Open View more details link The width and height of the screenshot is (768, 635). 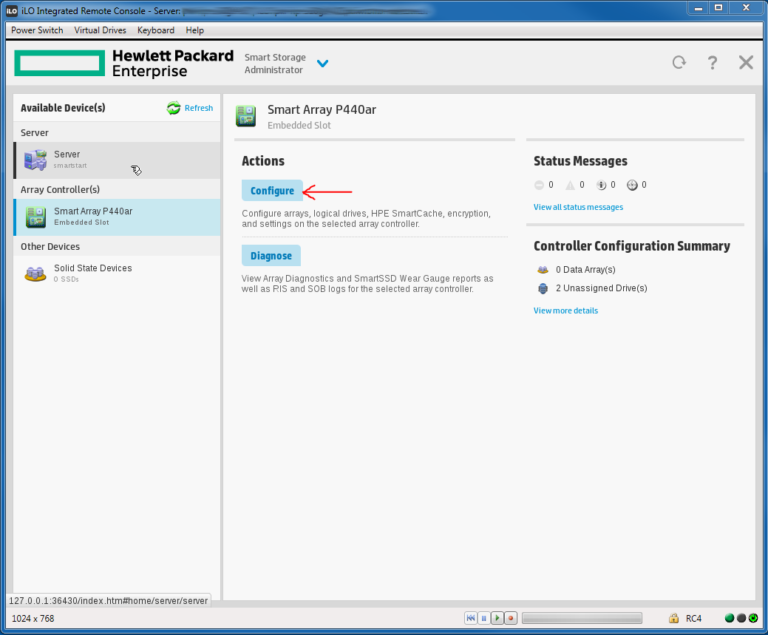(x=565, y=311)
